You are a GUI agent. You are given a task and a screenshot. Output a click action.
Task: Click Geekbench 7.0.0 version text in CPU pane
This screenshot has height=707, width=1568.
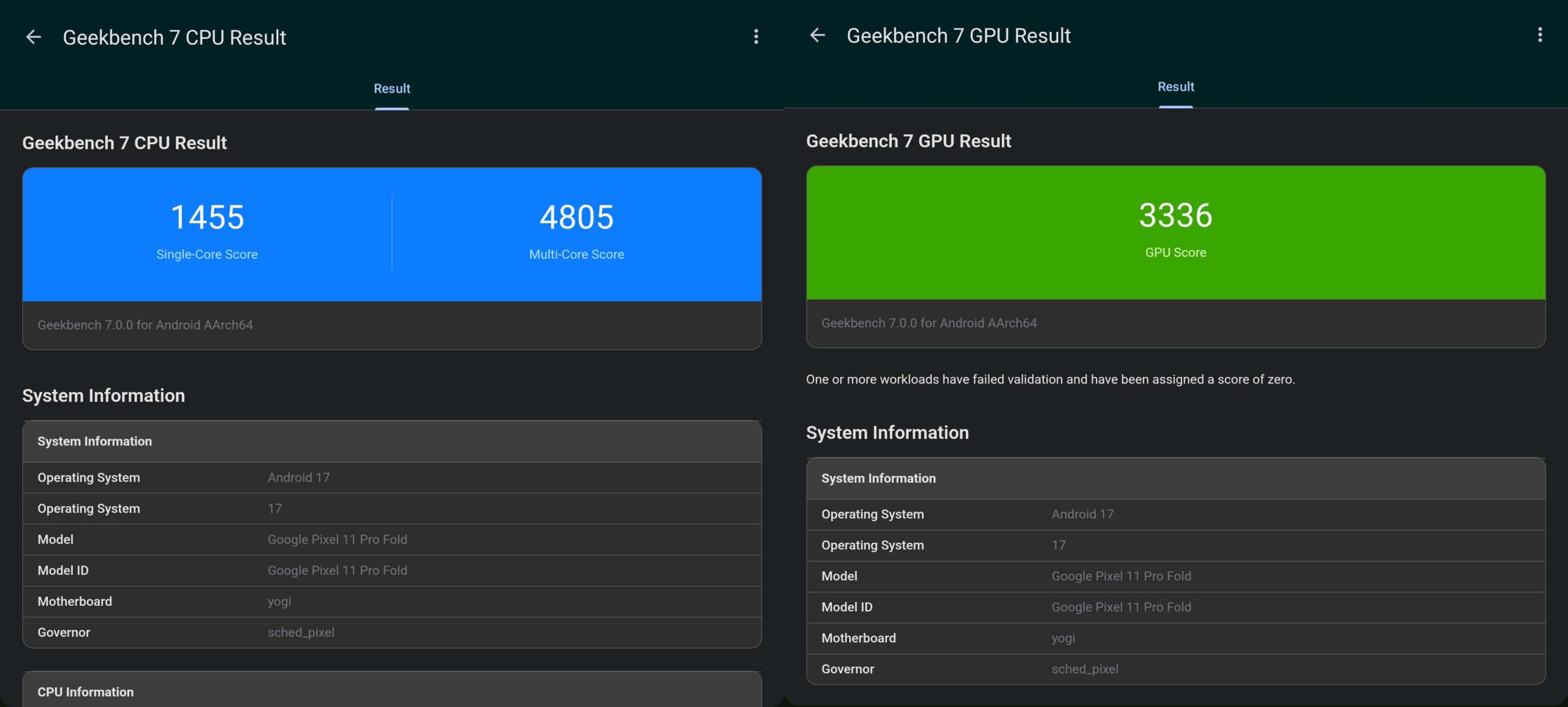145,325
